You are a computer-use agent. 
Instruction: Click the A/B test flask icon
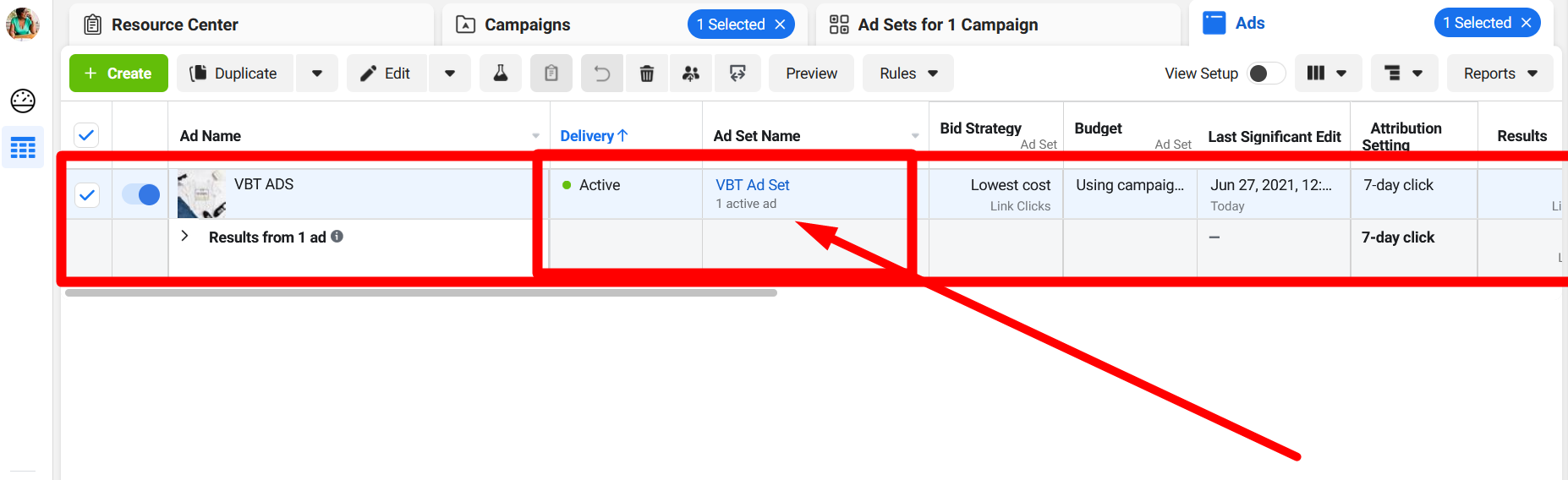[501, 74]
